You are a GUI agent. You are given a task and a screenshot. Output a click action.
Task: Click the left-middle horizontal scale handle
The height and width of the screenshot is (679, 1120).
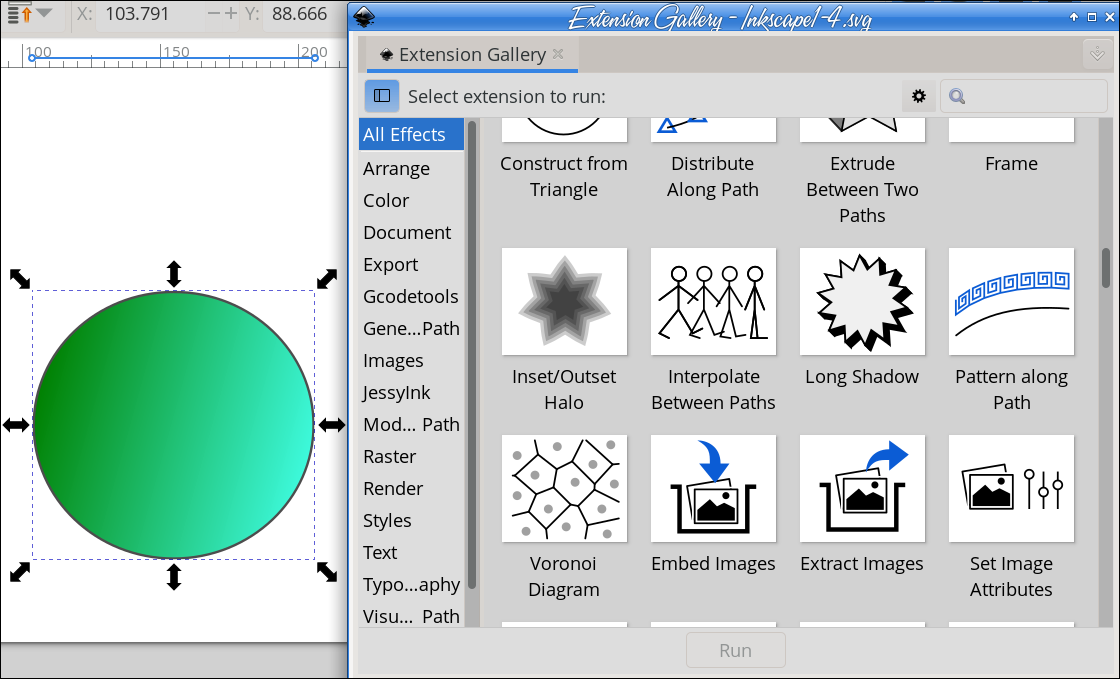[16, 426]
